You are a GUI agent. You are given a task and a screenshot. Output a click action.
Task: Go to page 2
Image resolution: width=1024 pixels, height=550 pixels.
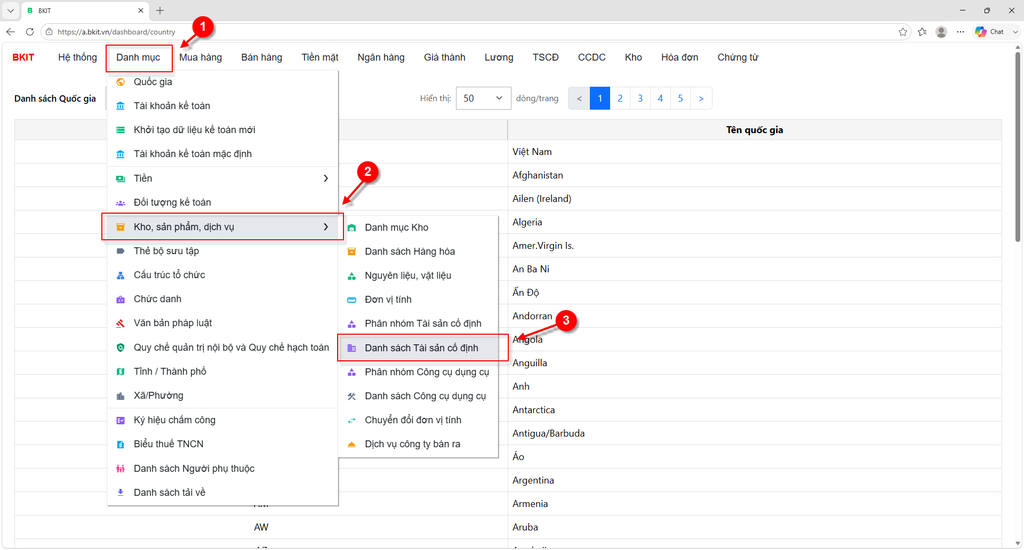[x=620, y=99]
